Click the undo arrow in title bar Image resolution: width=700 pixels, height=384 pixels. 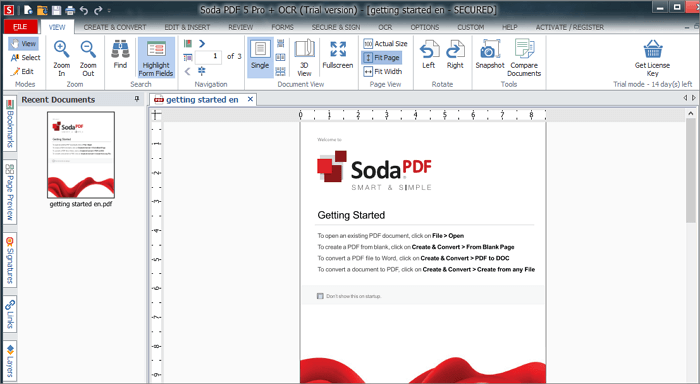click(84, 10)
